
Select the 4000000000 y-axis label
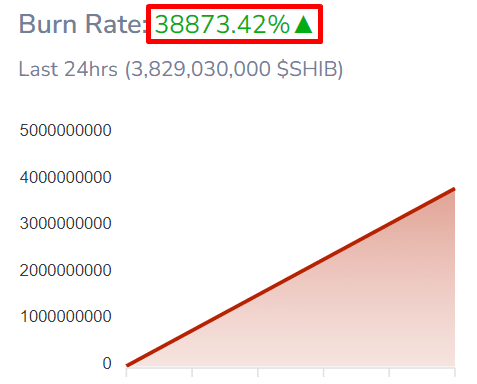(66, 177)
